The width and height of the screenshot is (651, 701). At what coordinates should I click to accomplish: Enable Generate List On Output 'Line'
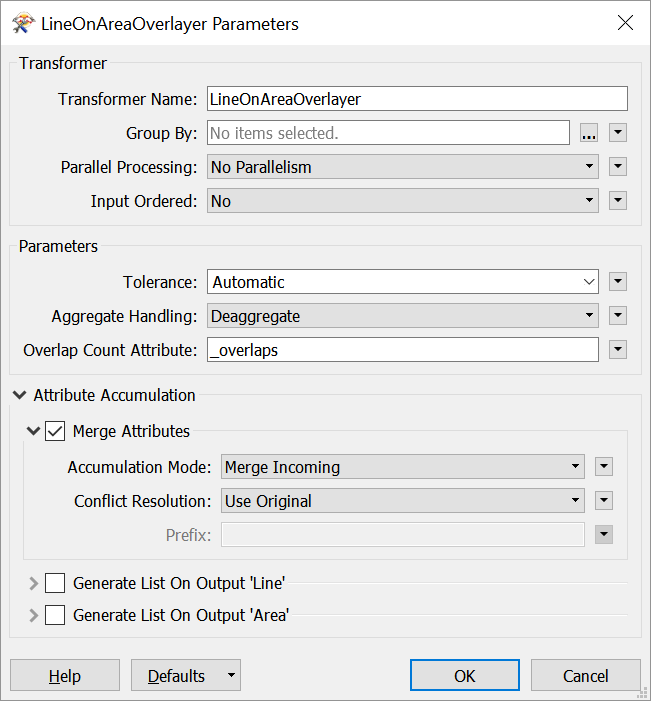coord(55,583)
